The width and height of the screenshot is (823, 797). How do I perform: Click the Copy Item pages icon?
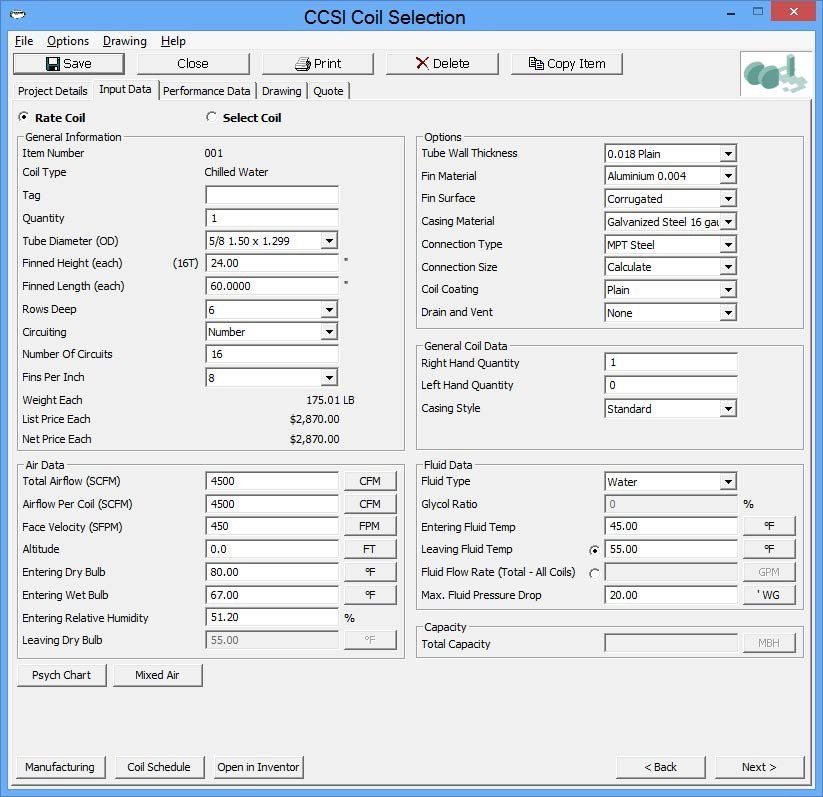[x=536, y=63]
